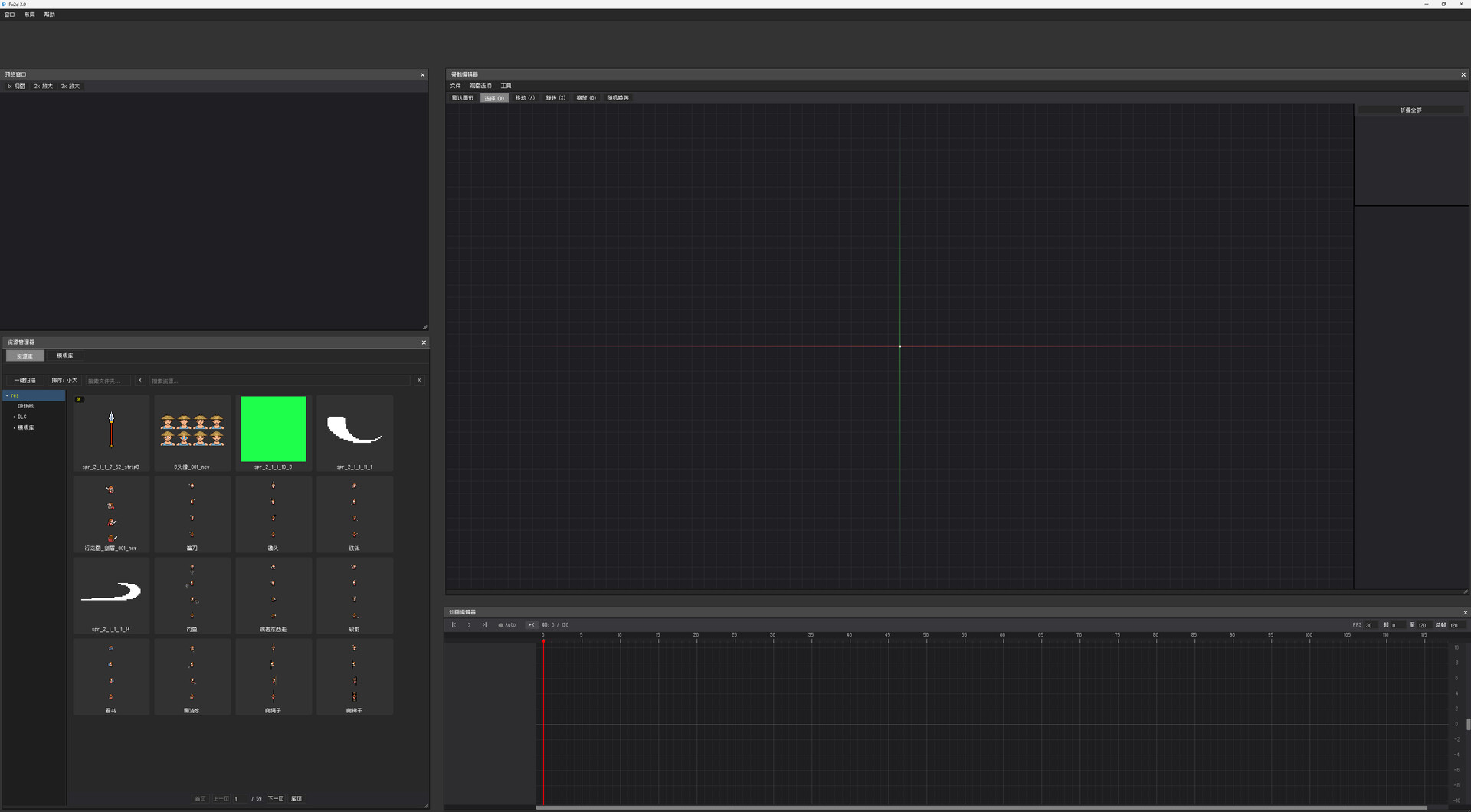This screenshot has width=1471, height=812.
Task: Open the 窗口 menu in the top menu bar
Action: (9, 15)
